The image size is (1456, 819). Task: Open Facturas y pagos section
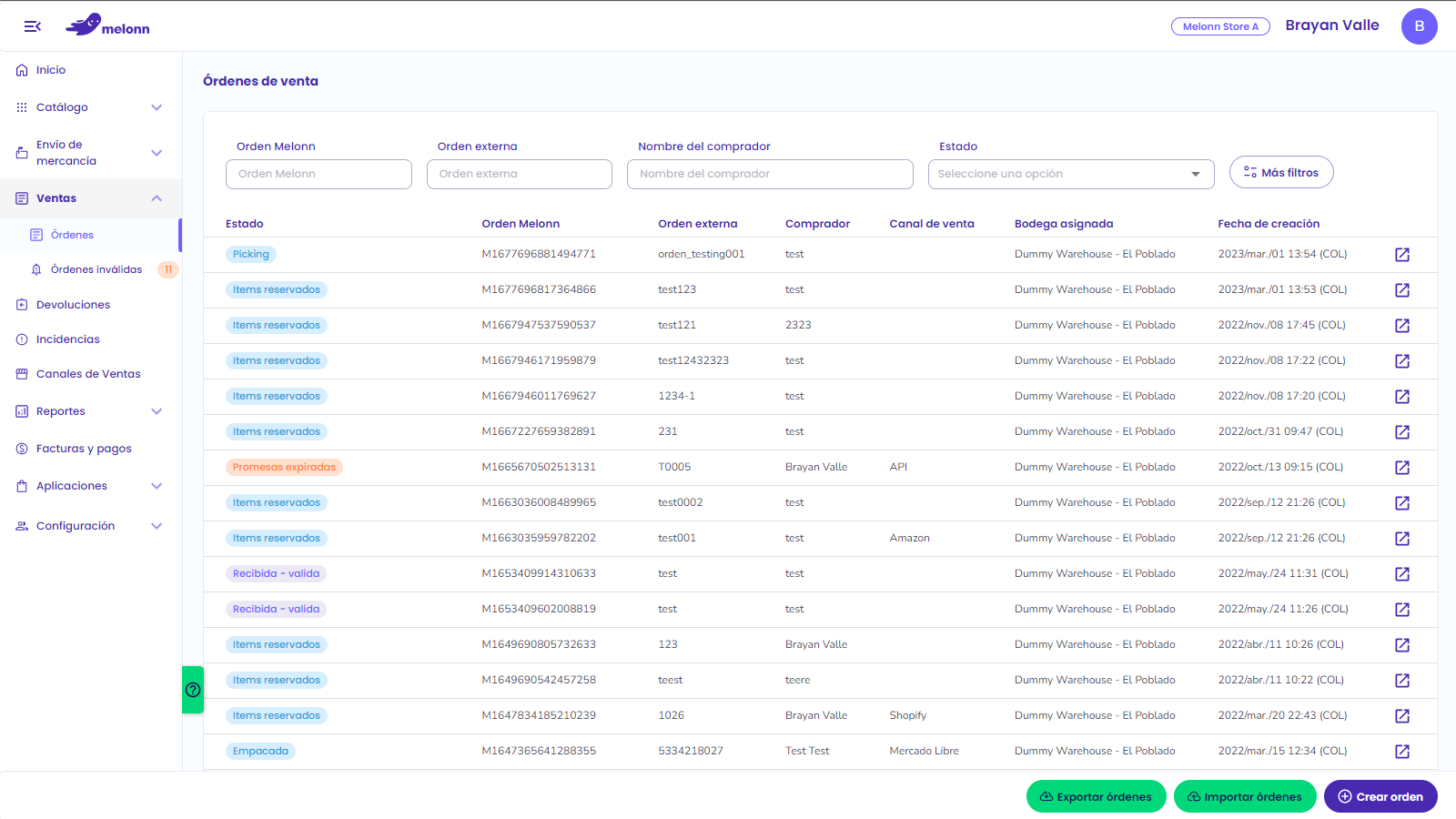(84, 449)
